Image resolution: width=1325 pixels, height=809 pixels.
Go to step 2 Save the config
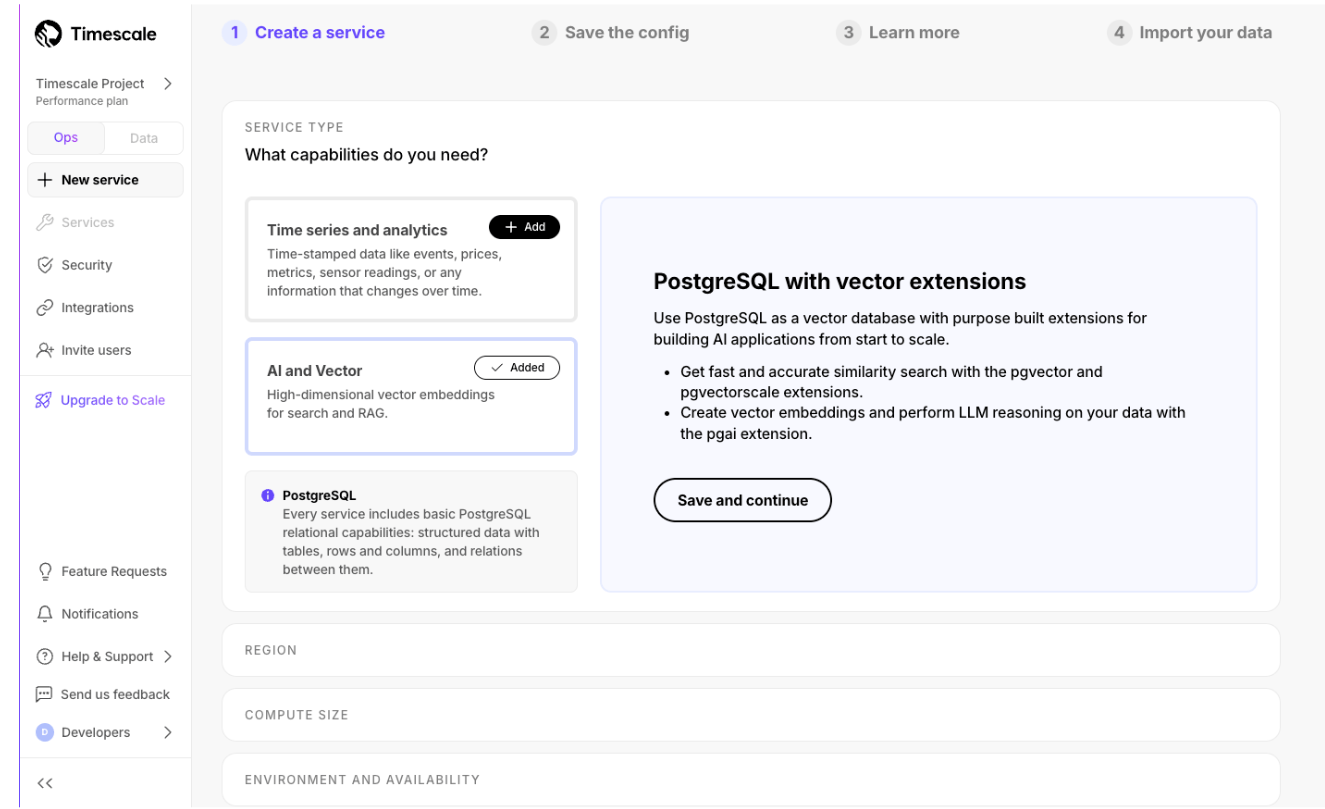[611, 32]
